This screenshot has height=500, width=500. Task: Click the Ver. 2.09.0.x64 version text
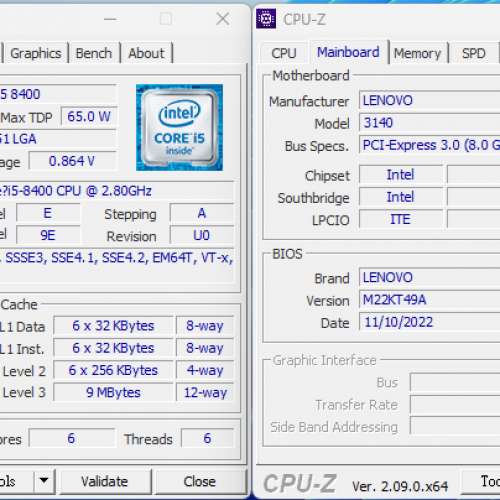pyautogui.click(x=400, y=486)
